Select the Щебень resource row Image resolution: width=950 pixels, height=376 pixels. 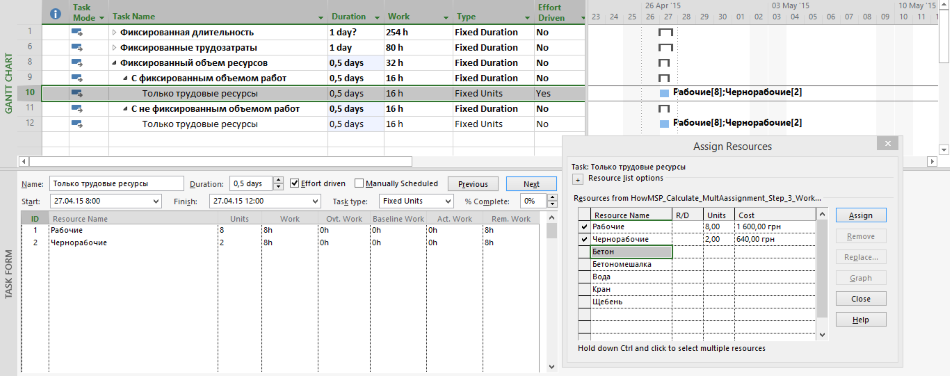697,302
